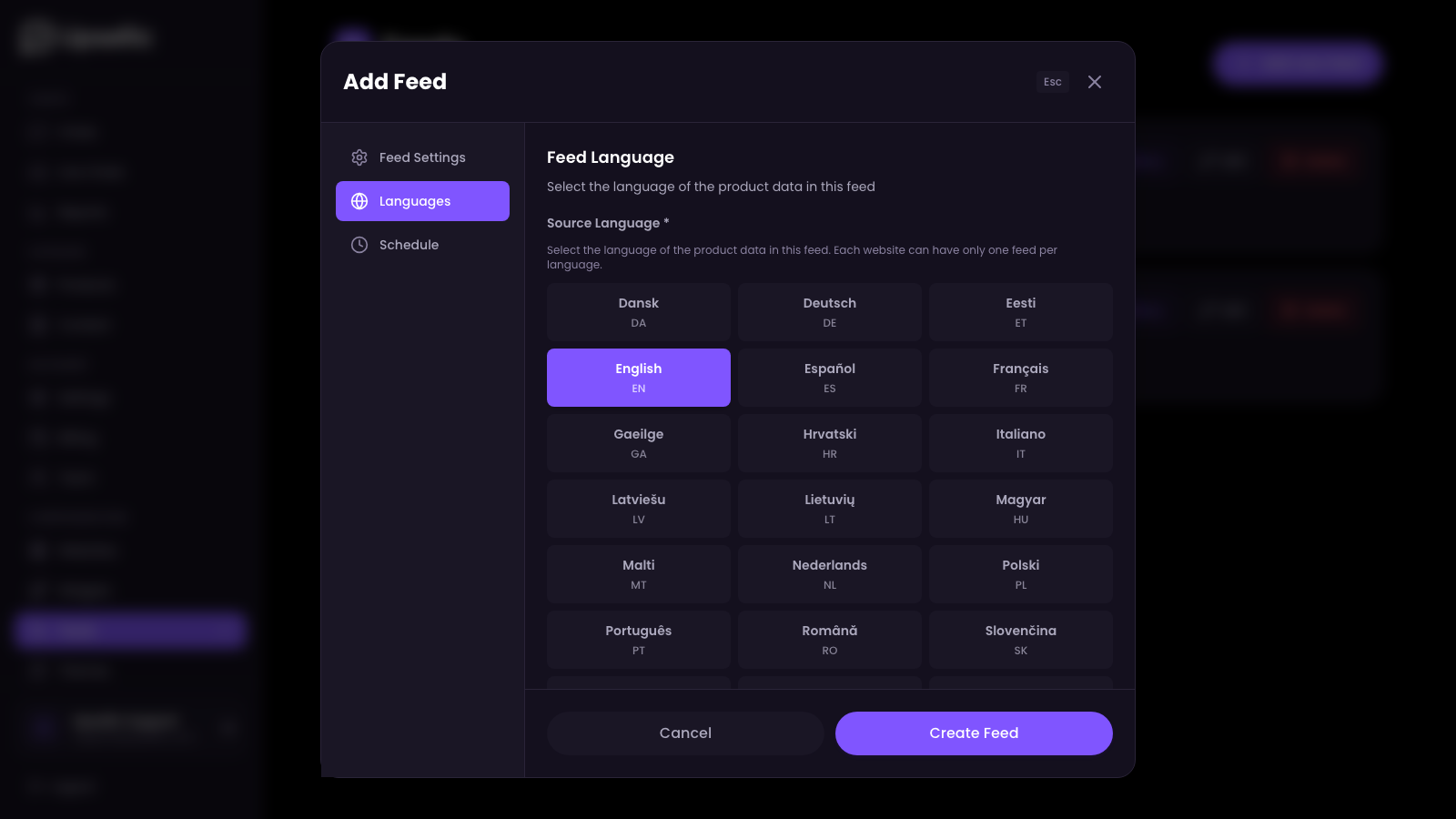
Task: Click the Esc badge in the dialog header
Action: click(1052, 82)
